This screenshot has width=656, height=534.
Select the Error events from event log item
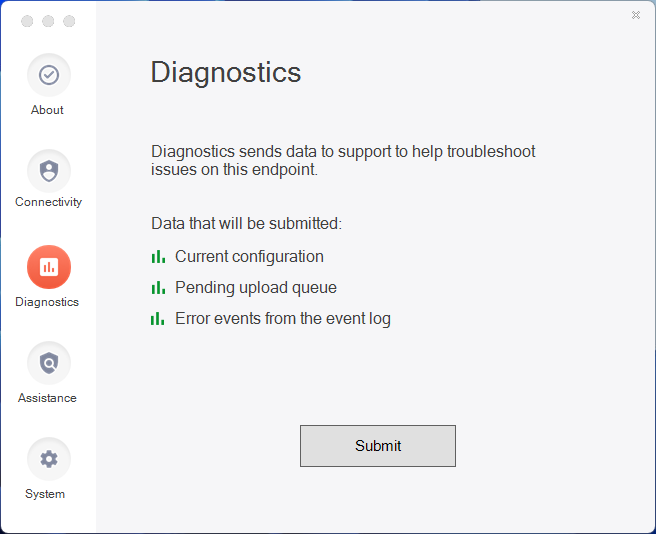tap(283, 319)
